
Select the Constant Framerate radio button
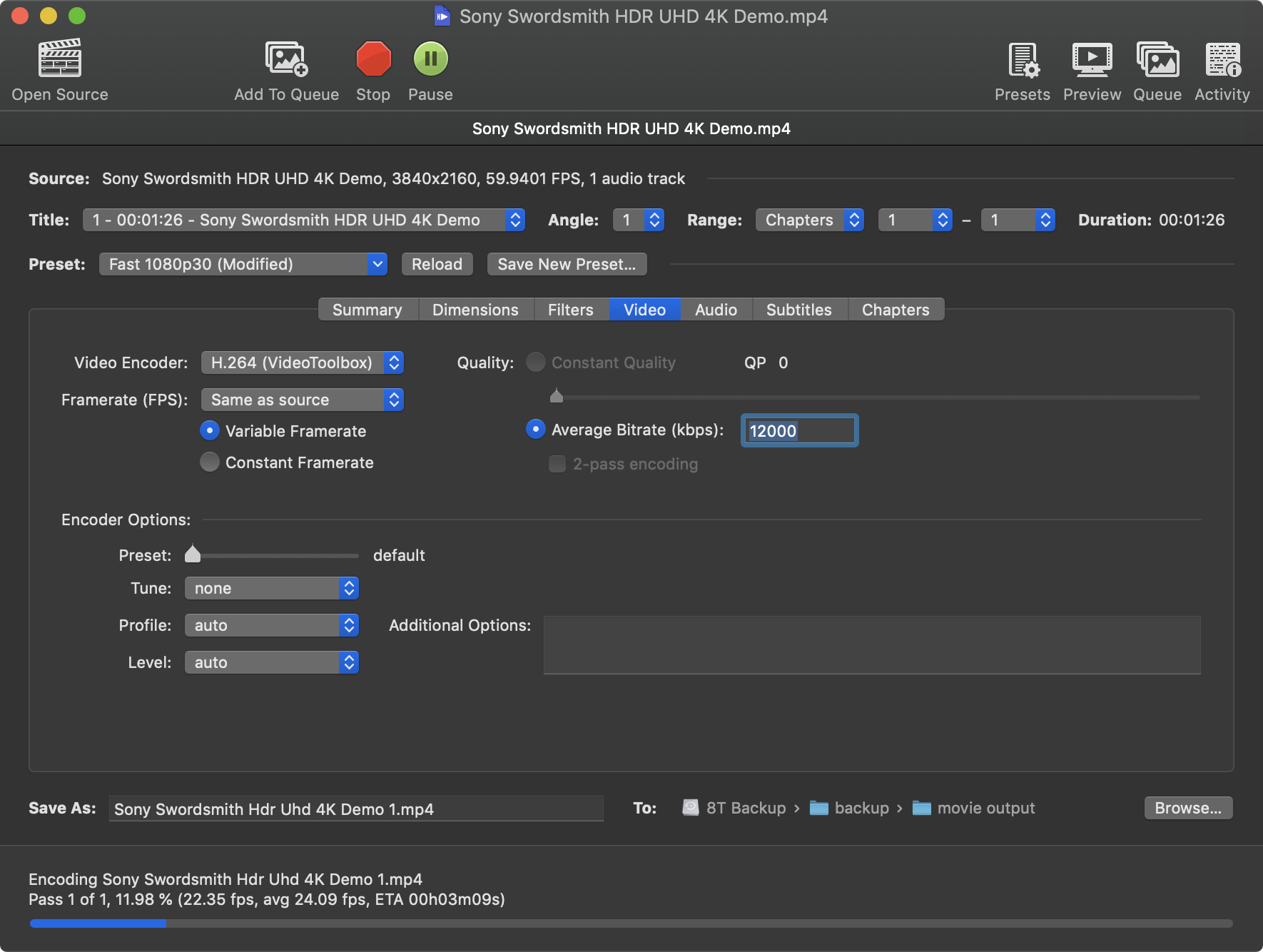210,462
